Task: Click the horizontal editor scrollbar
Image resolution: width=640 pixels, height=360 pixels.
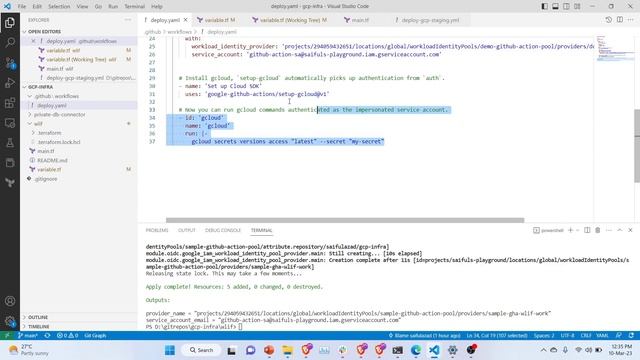Action: pos(345,220)
